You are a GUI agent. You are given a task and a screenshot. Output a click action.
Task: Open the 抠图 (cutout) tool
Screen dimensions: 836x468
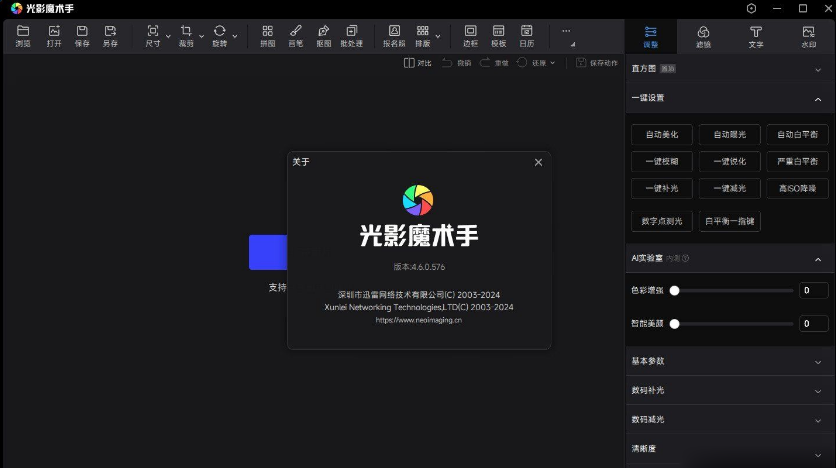click(324, 36)
